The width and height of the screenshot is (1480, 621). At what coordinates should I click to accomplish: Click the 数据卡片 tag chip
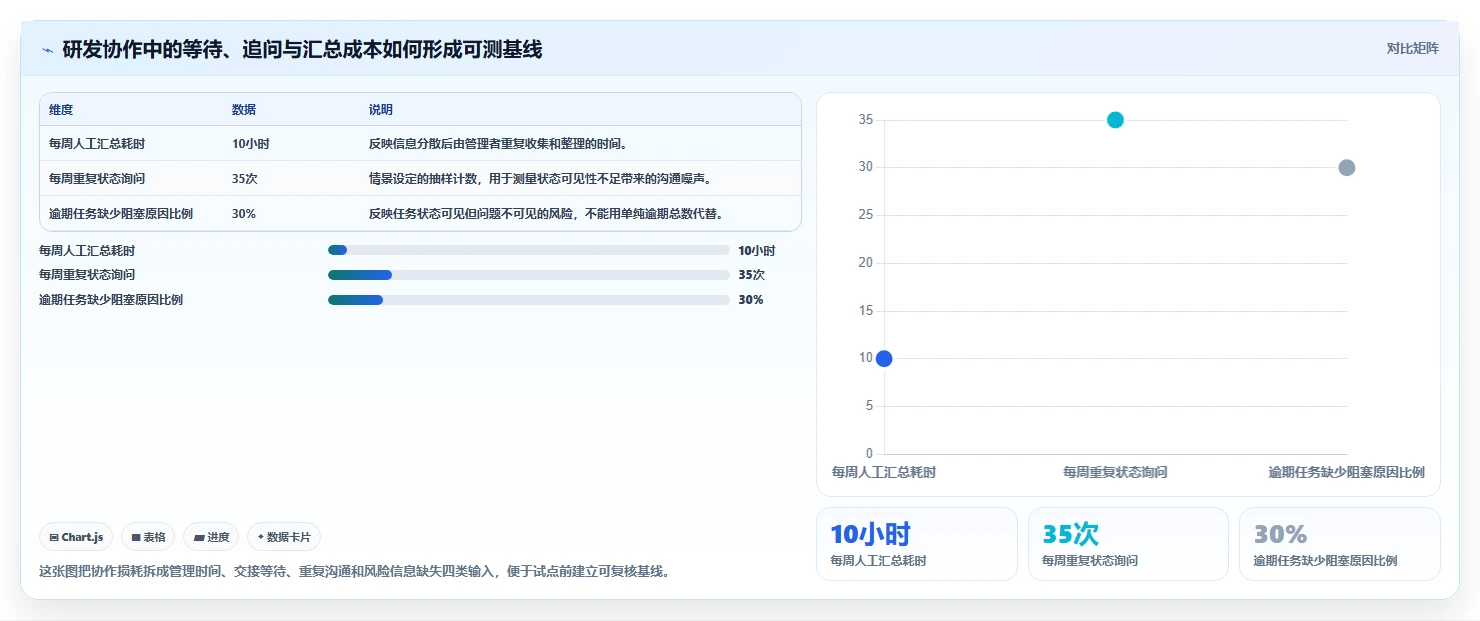(x=284, y=537)
